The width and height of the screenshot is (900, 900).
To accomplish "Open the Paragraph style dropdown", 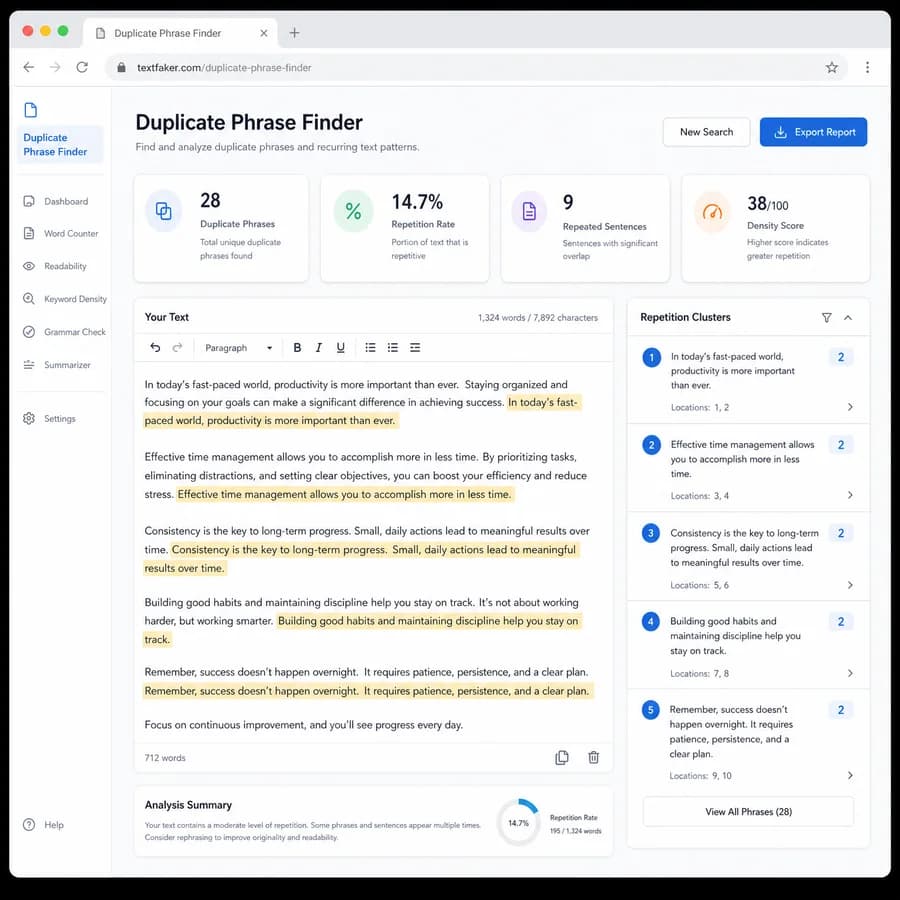I will pos(238,348).
